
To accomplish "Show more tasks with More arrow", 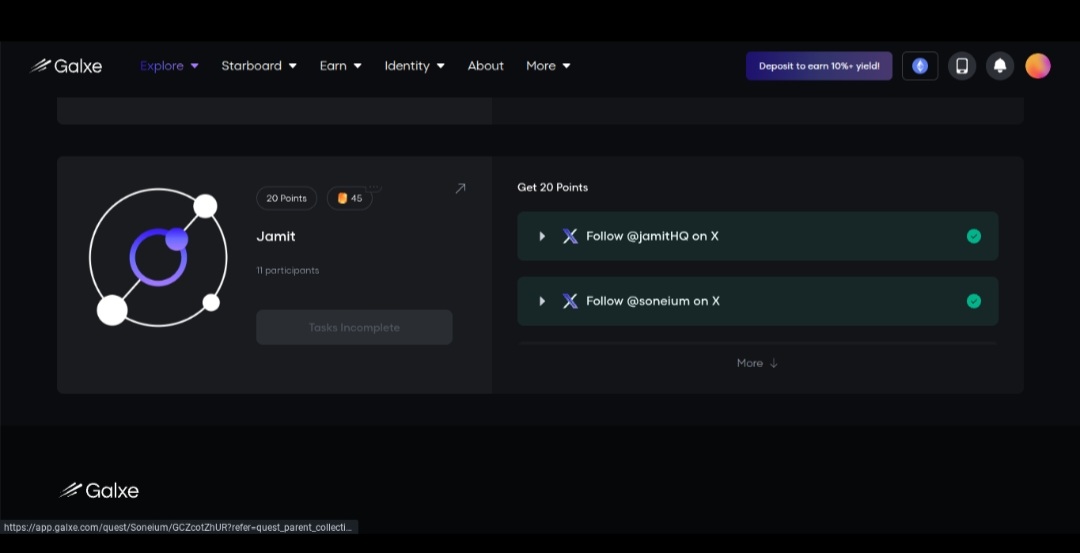I will [x=758, y=363].
